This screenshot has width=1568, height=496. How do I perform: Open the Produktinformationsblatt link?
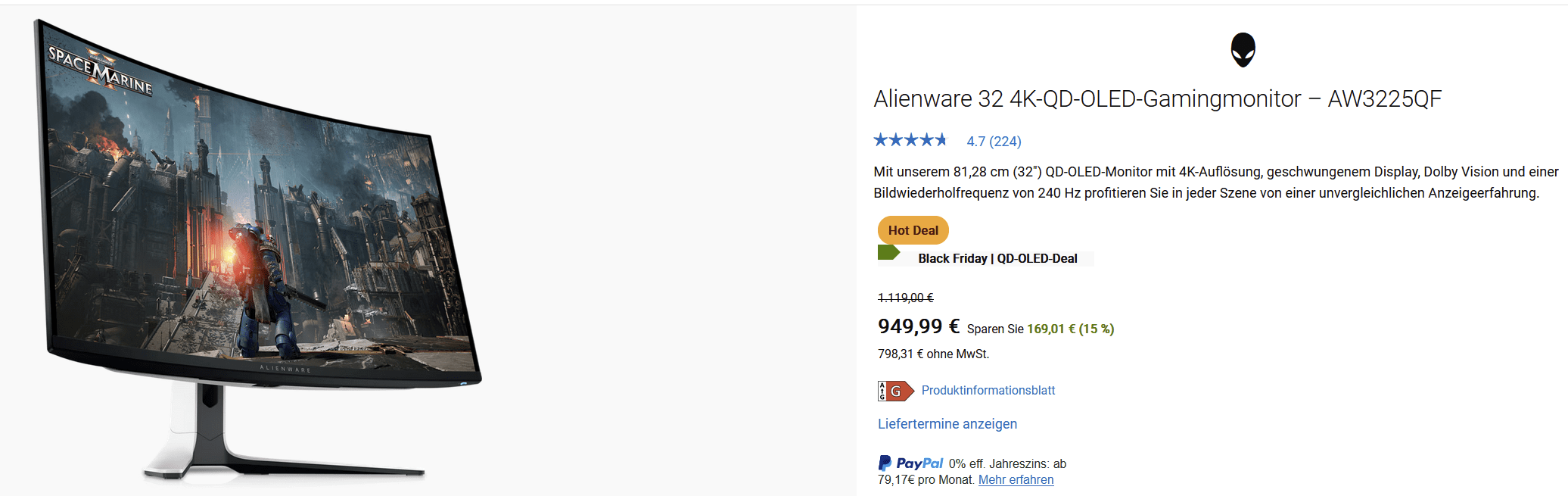coord(988,391)
